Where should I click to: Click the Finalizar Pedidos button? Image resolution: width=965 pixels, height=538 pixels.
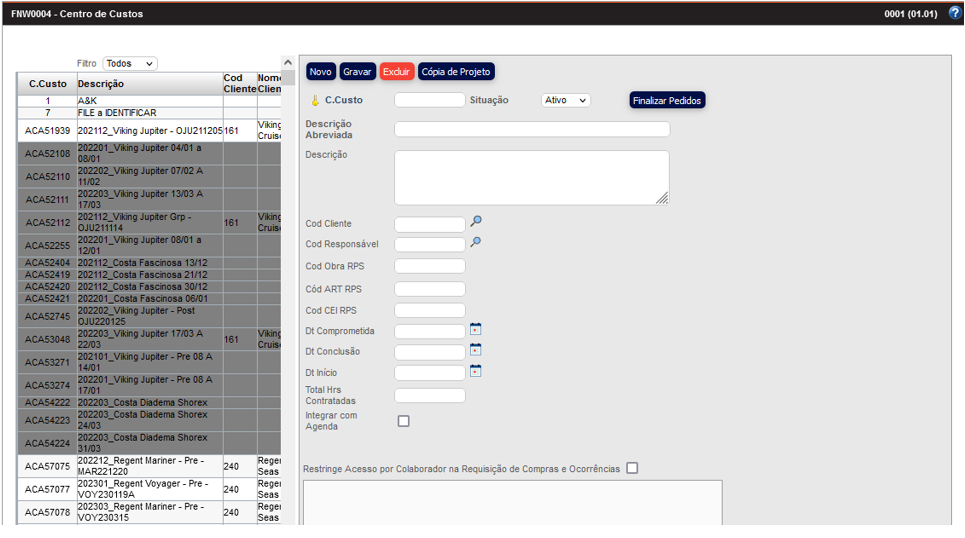(667, 100)
